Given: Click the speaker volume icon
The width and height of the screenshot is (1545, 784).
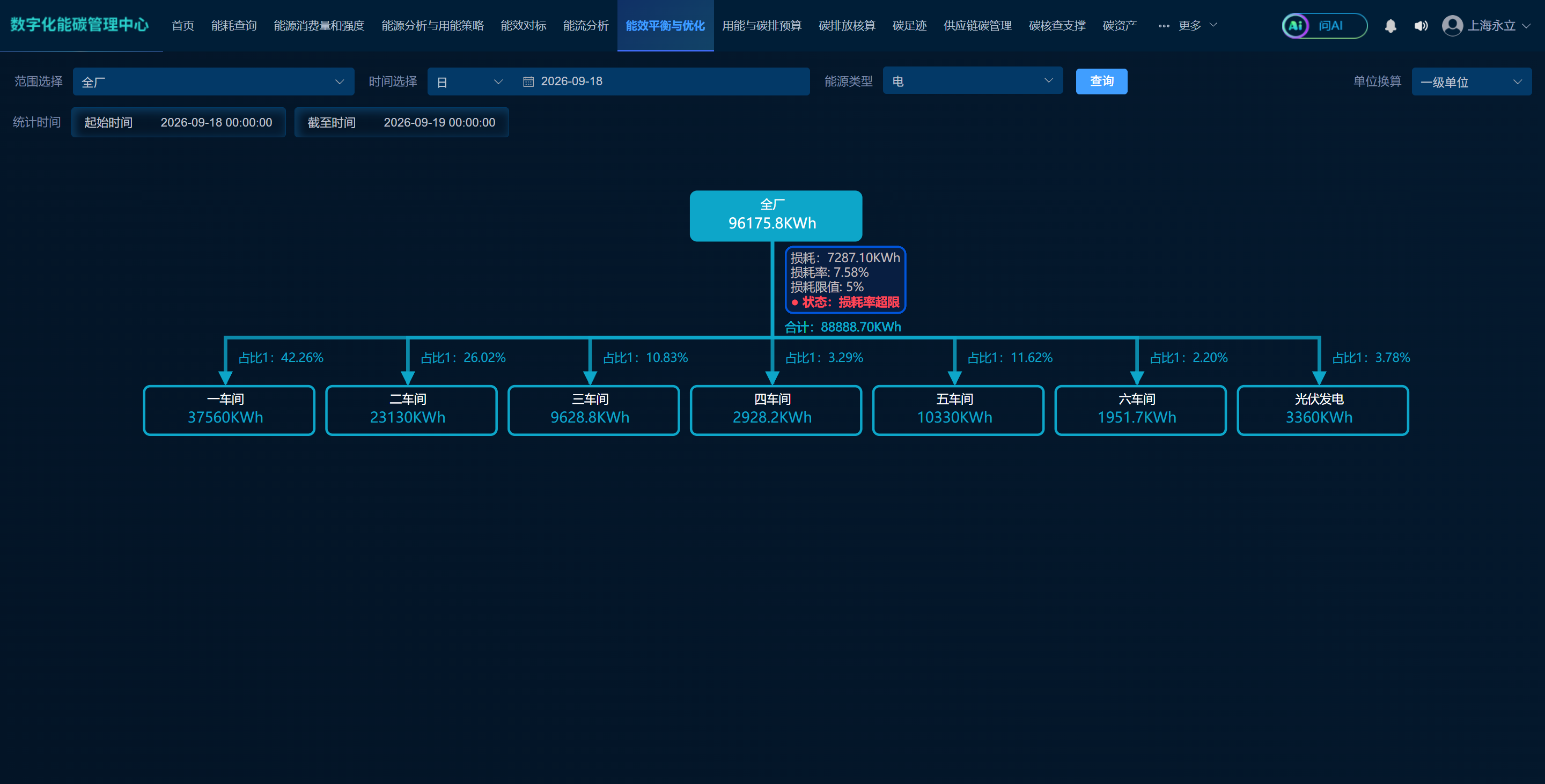Looking at the screenshot, I should (1421, 26).
